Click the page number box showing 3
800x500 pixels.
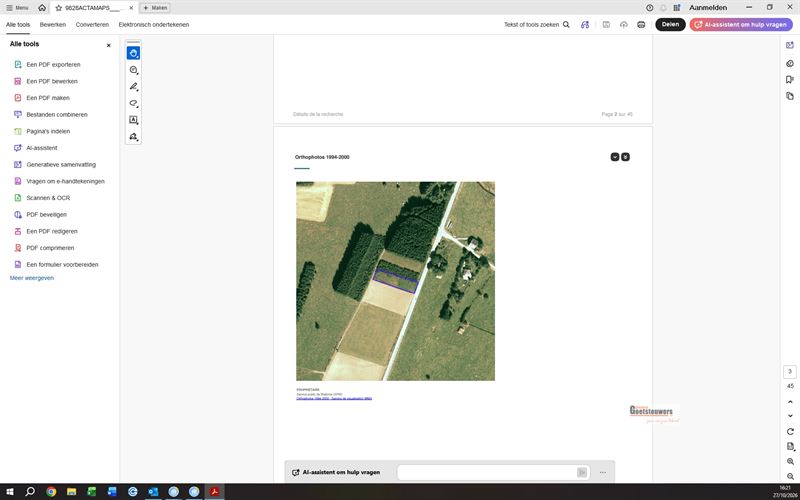[x=790, y=371]
